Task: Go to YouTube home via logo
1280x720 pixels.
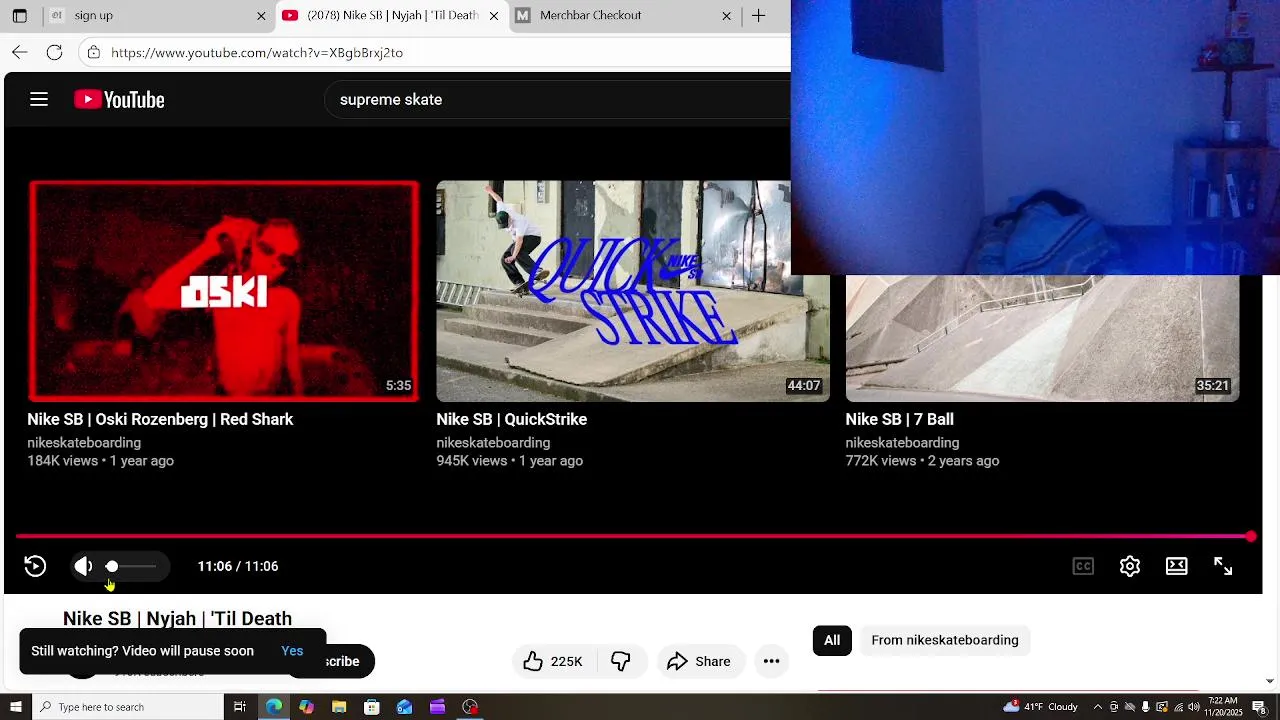Action: point(119,99)
